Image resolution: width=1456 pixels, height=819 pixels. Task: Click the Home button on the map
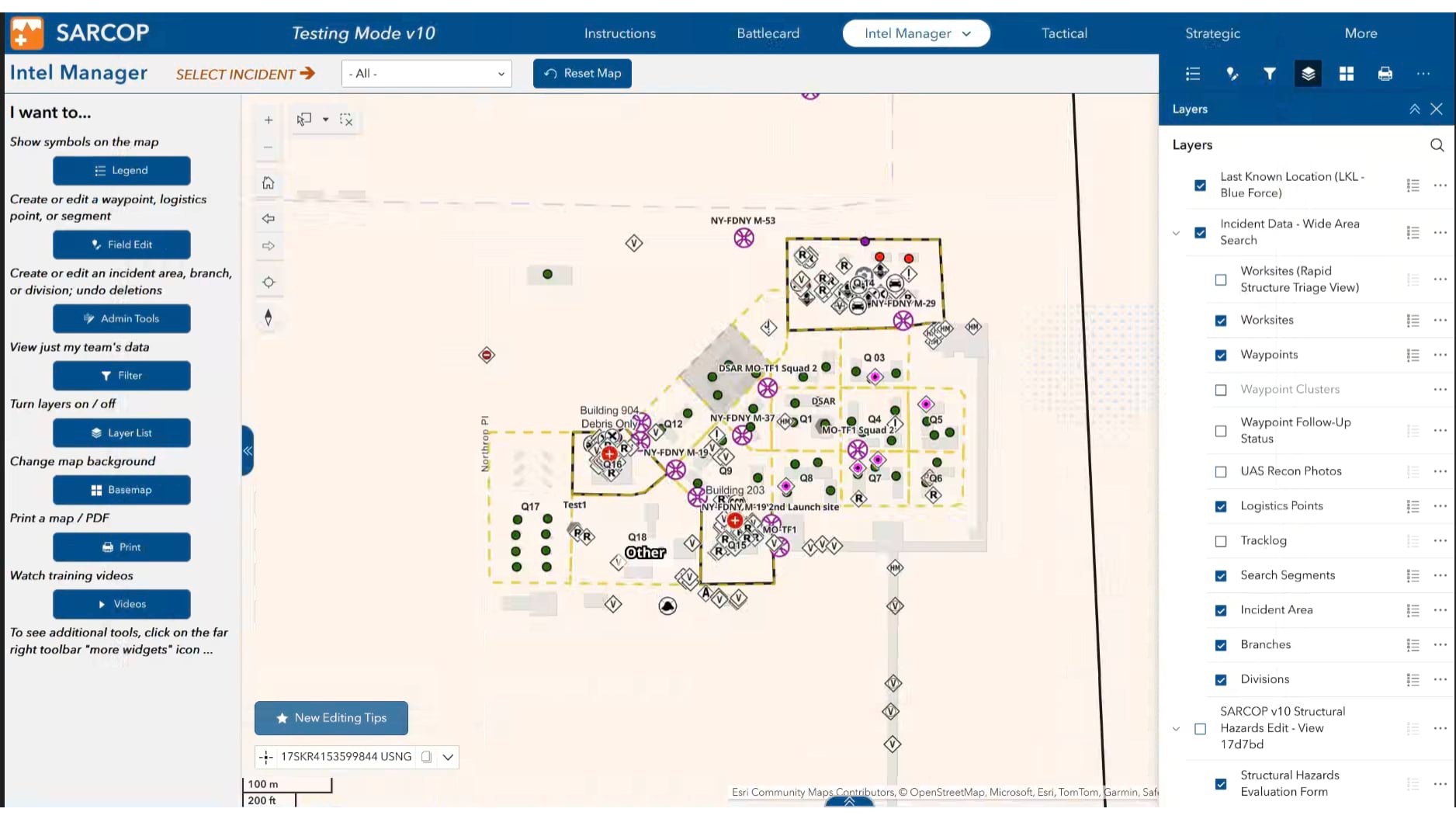(268, 183)
